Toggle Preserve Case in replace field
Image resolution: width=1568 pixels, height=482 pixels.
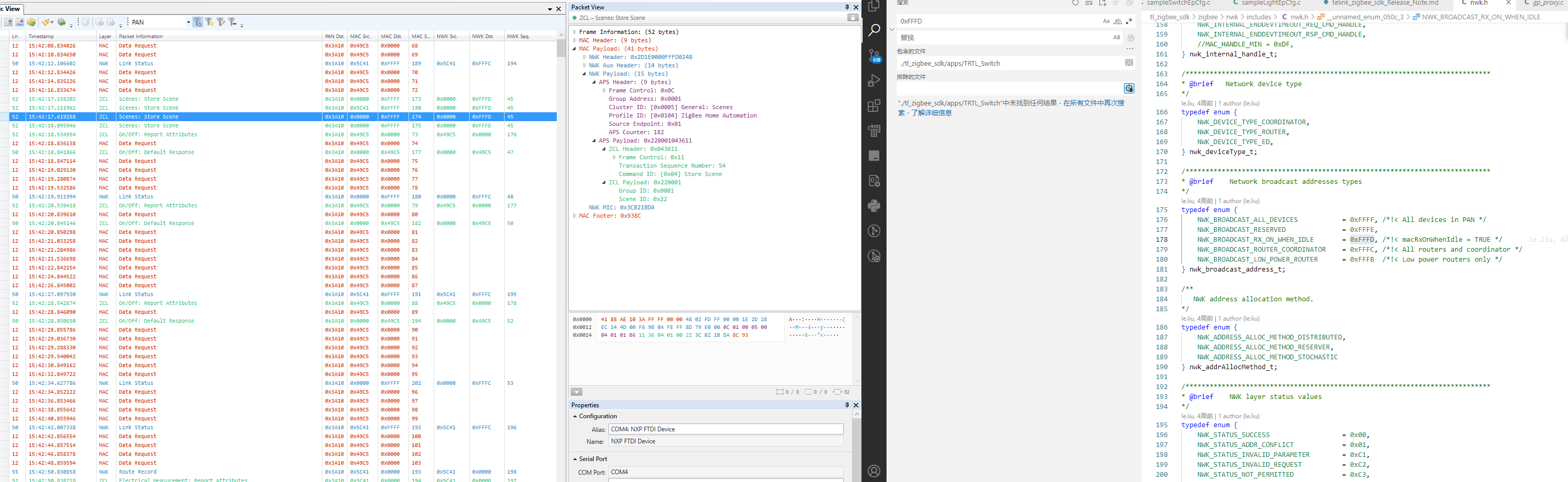pyautogui.click(x=1116, y=37)
